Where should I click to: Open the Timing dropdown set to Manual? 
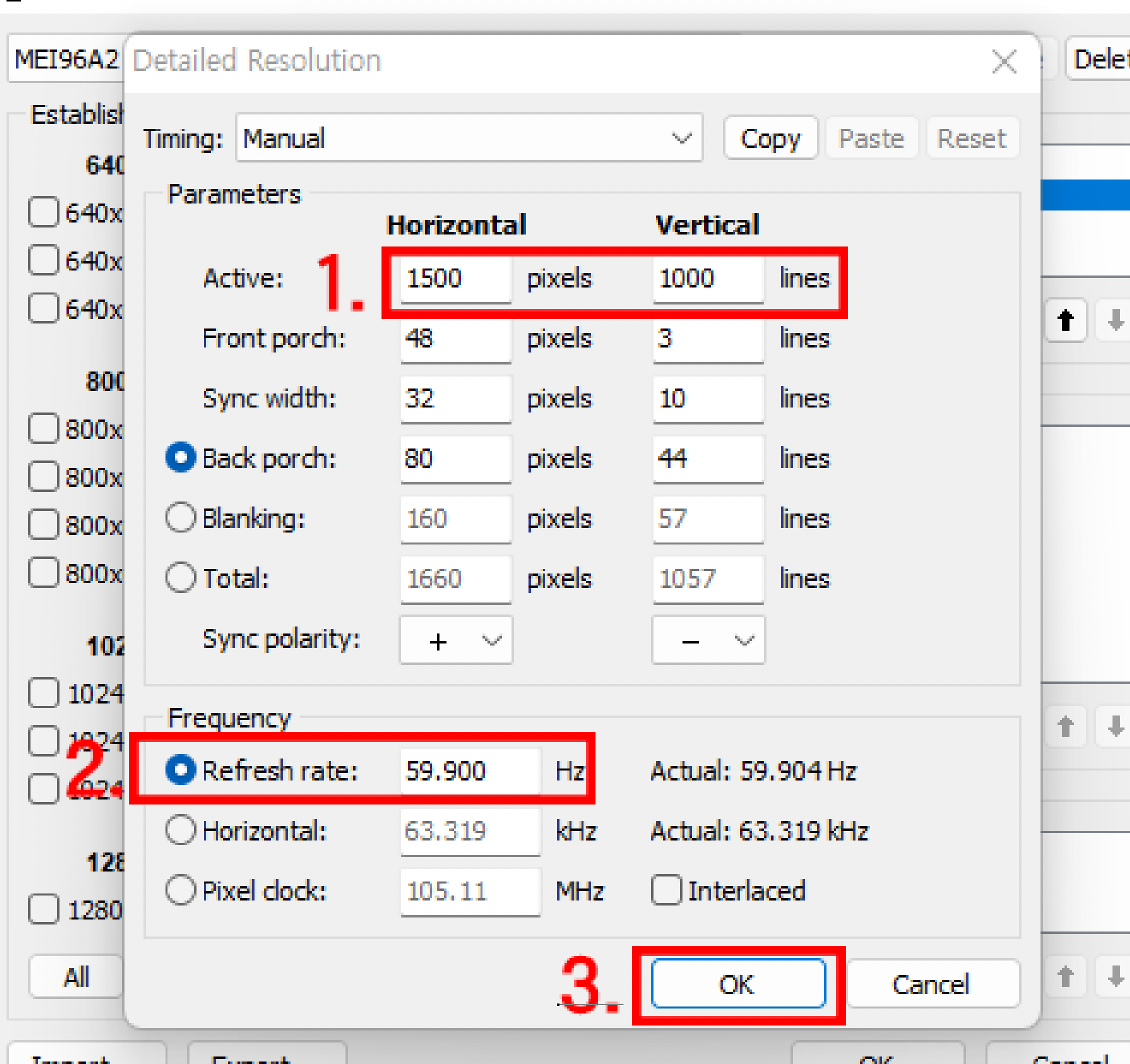tap(469, 138)
